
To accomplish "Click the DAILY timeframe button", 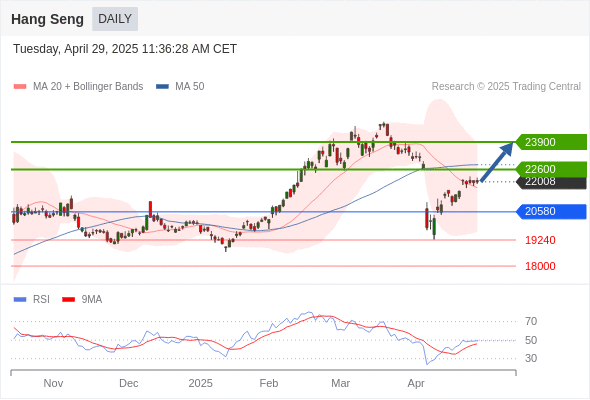I will coord(115,19).
